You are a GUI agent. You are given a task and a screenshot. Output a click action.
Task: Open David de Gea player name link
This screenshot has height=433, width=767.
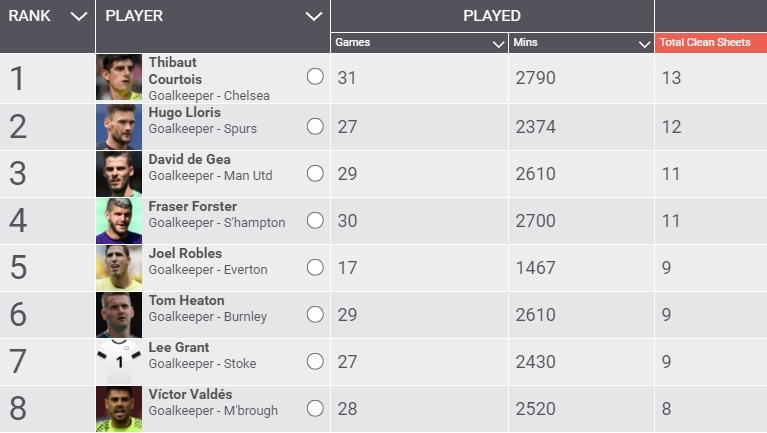coord(187,159)
